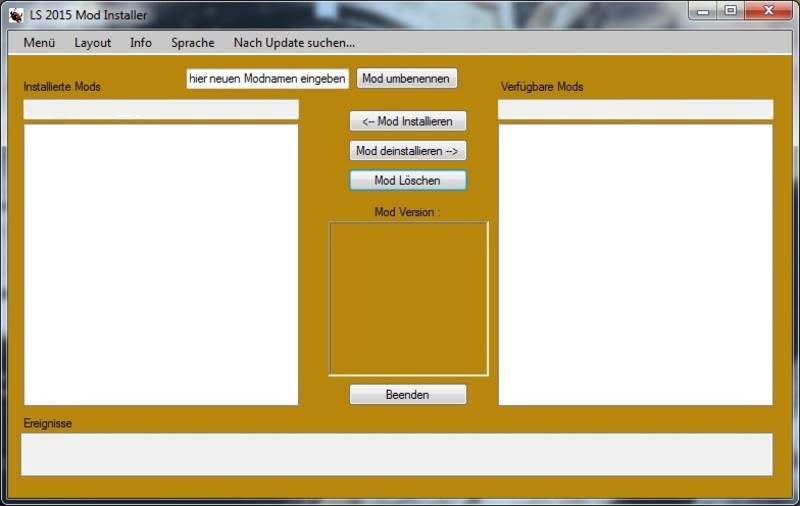Click the Mod Version preview box

(x=408, y=298)
